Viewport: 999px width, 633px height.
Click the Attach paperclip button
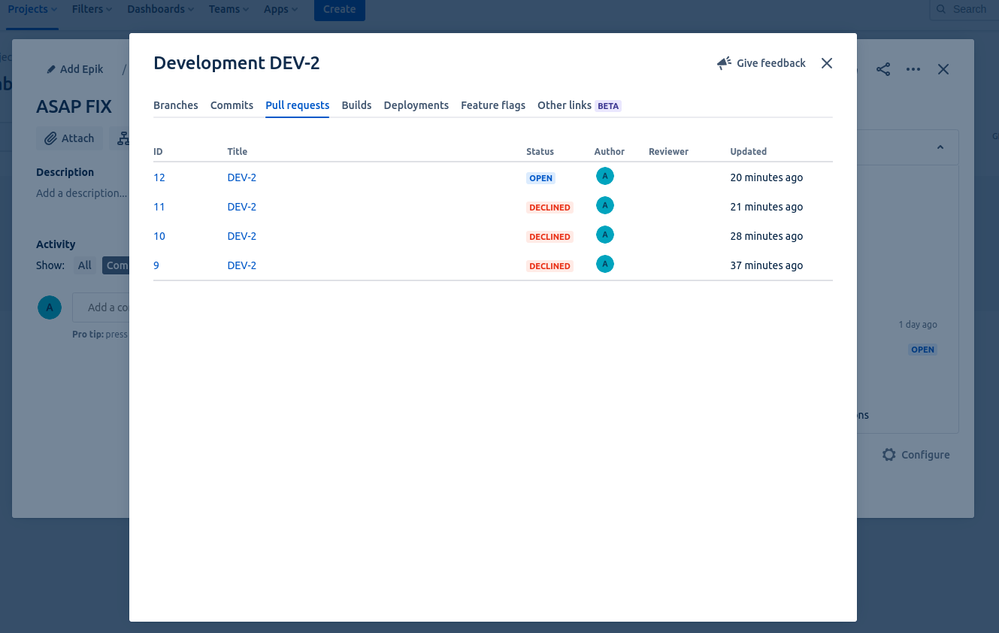point(69,138)
